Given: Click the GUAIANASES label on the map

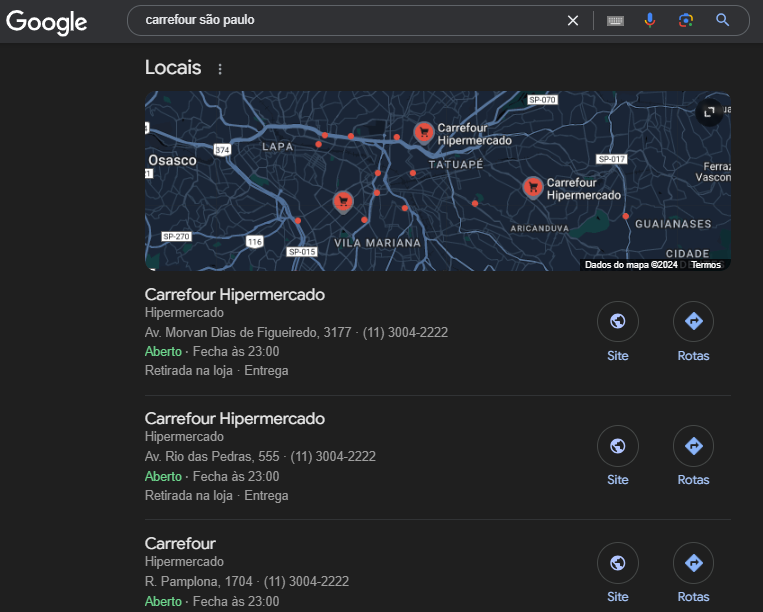Looking at the screenshot, I should coord(673,224).
